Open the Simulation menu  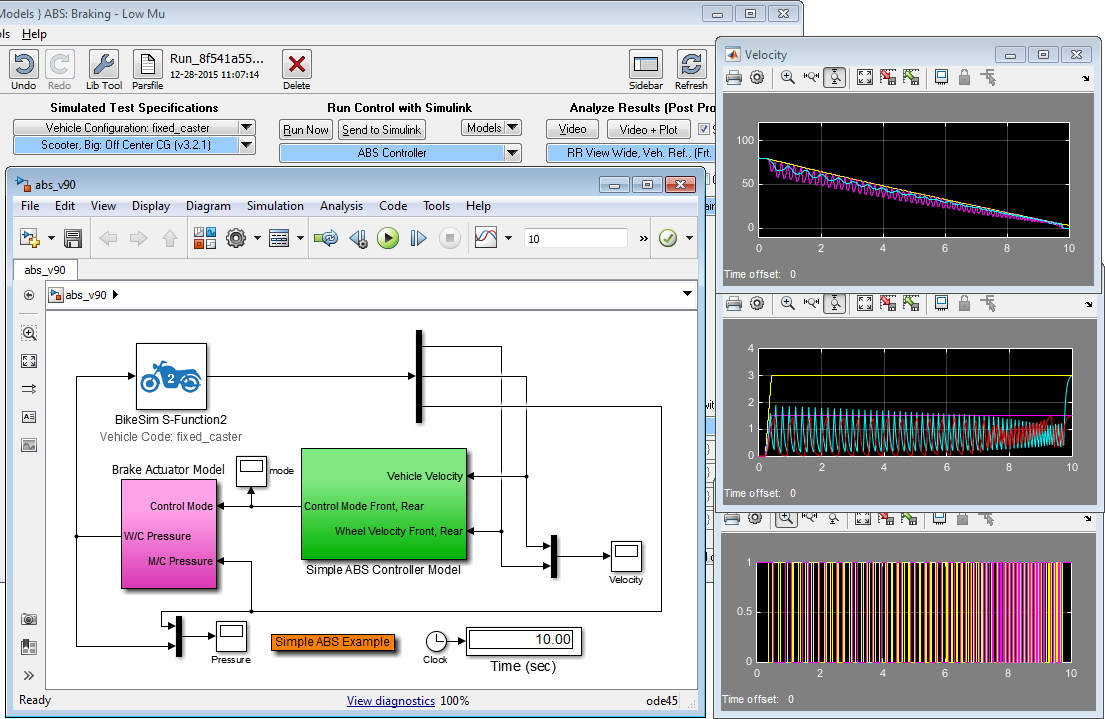coord(275,206)
